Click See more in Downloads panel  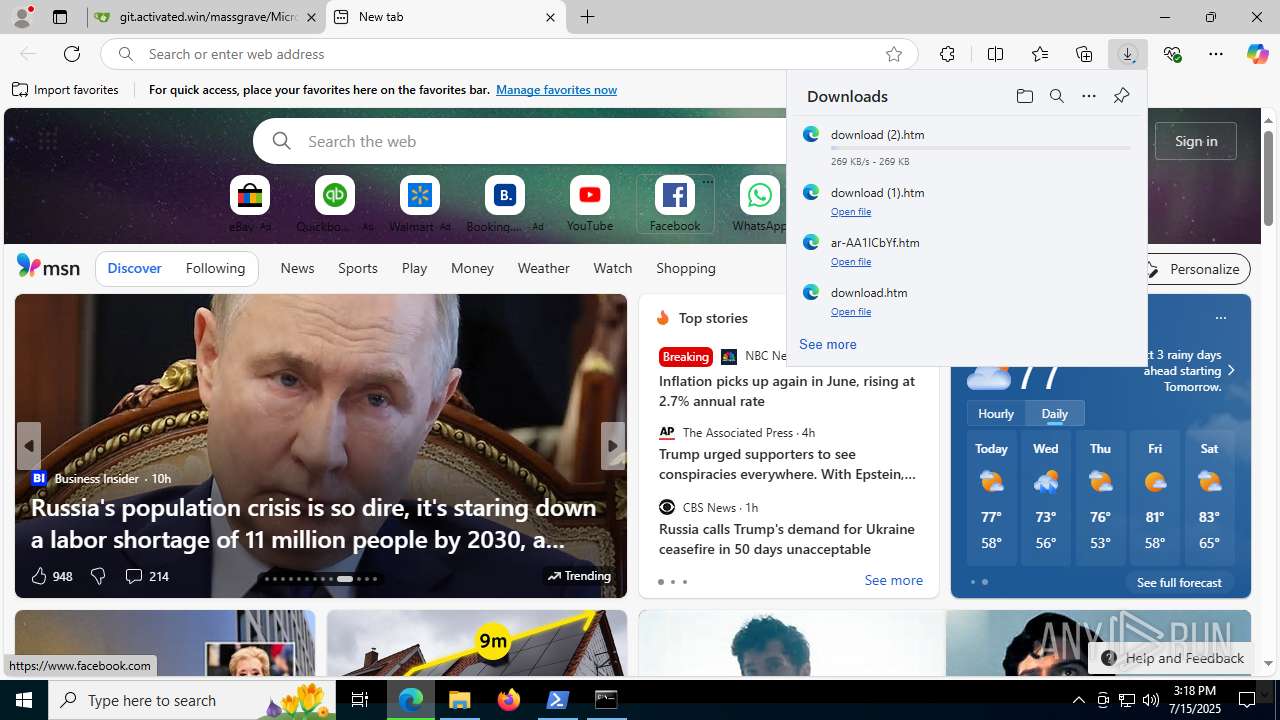[827, 344]
